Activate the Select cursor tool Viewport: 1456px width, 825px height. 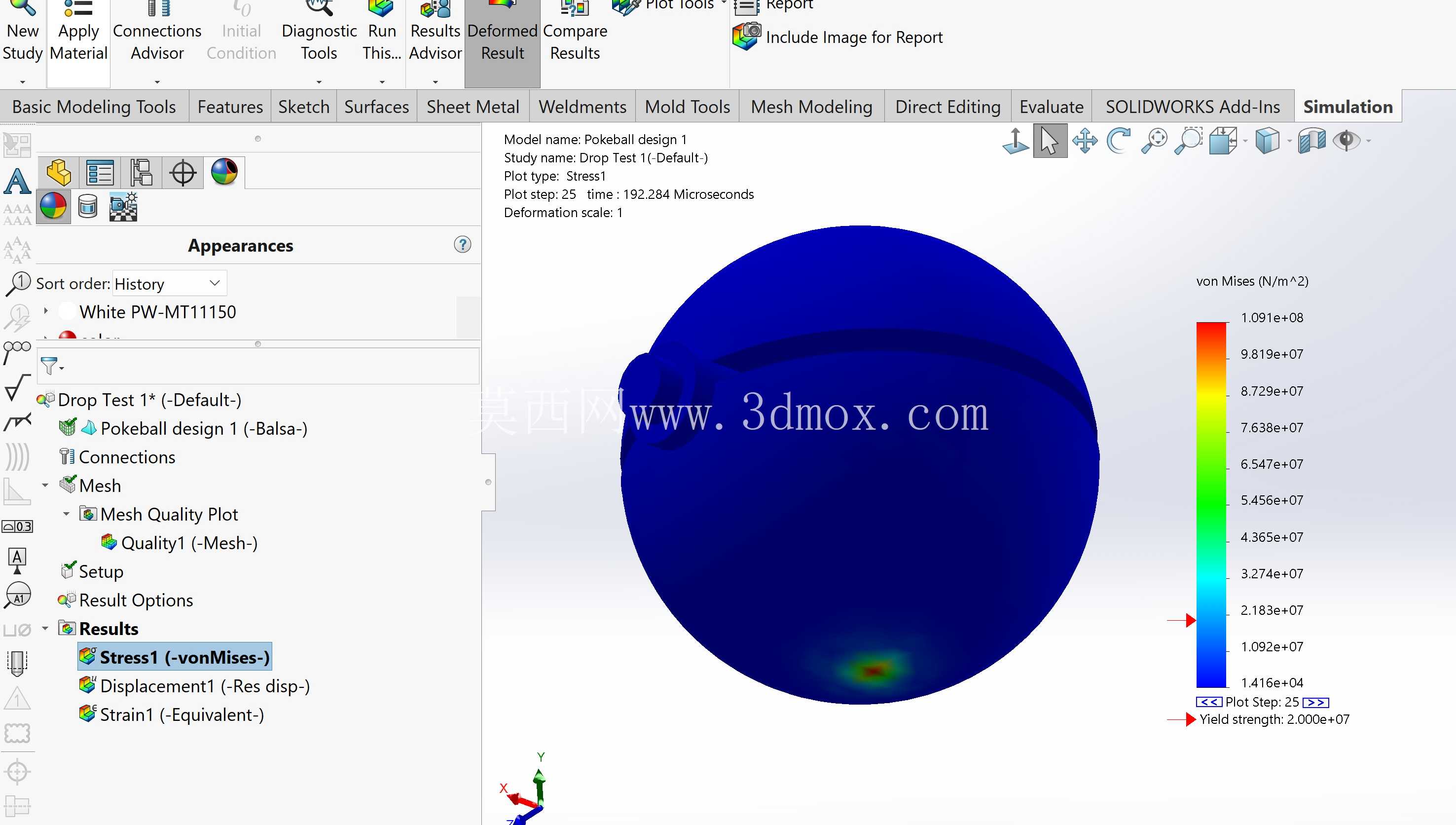click(1050, 141)
